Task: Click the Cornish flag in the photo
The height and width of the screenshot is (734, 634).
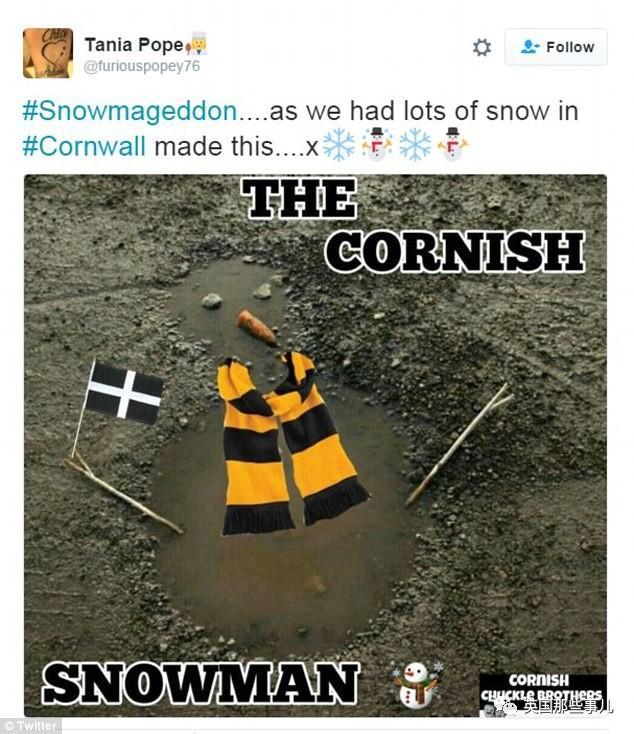Action: (x=124, y=393)
